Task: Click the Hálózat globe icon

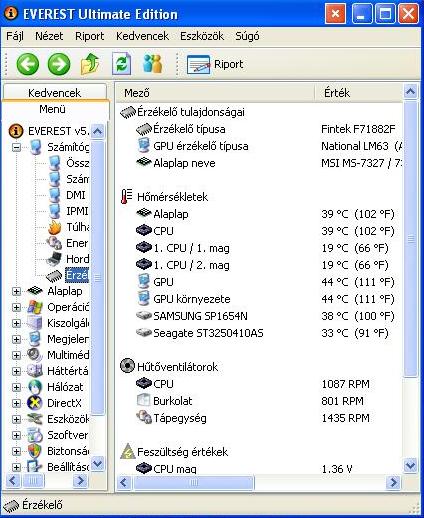Action: coord(35,387)
